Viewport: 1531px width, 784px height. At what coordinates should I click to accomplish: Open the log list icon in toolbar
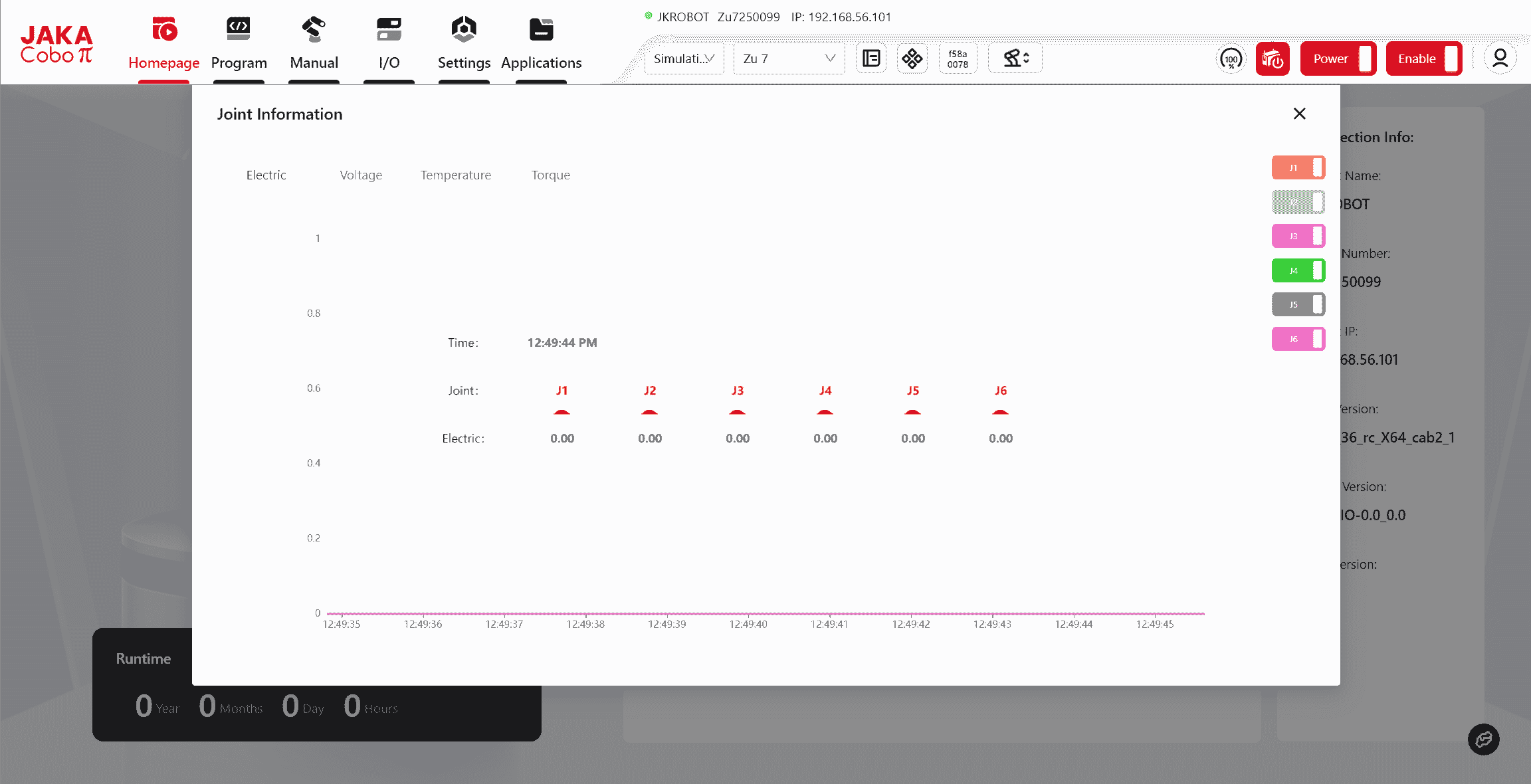(x=871, y=58)
